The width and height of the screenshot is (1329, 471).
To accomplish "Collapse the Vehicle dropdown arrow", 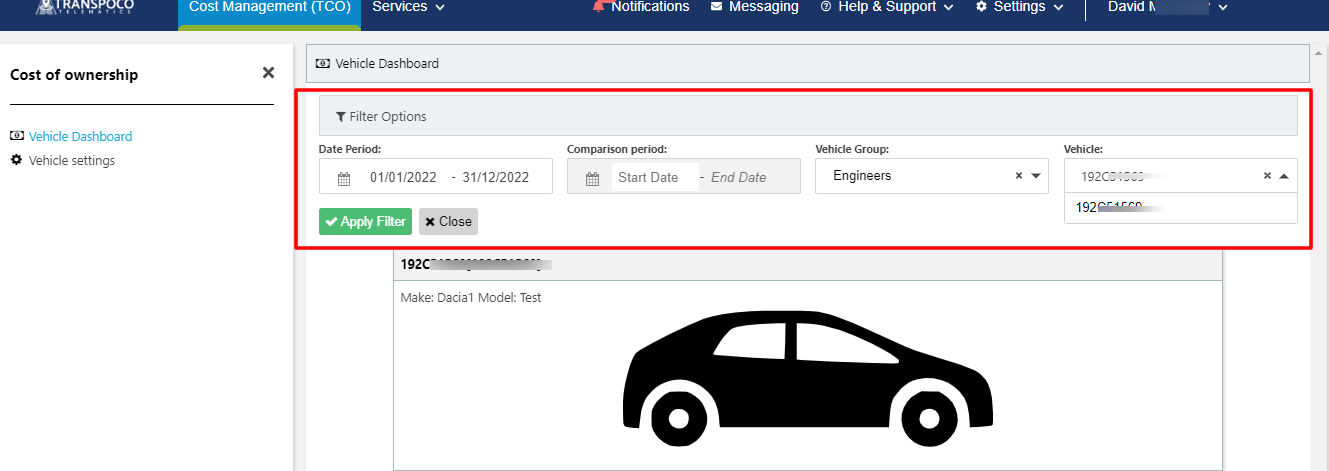I will coord(1283,176).
